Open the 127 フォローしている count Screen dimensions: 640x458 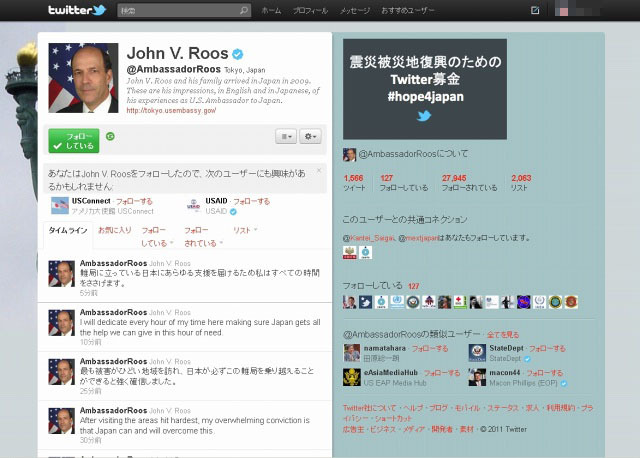[404, 183]
